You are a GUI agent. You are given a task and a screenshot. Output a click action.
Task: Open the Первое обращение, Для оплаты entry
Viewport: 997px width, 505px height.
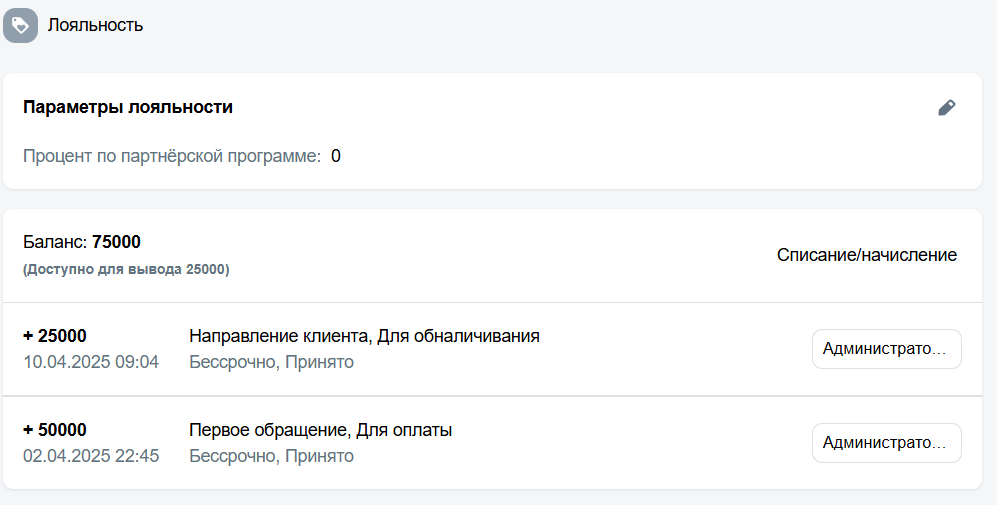[320, 431]
